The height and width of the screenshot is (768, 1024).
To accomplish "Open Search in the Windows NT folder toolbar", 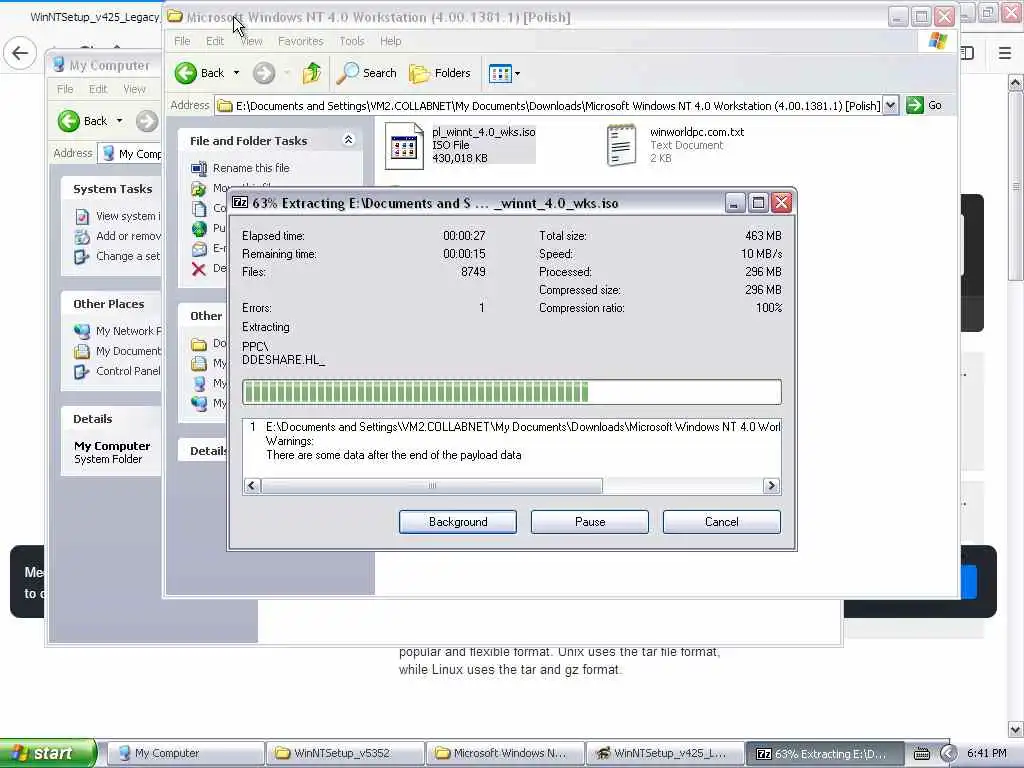I will click(366, 73).
